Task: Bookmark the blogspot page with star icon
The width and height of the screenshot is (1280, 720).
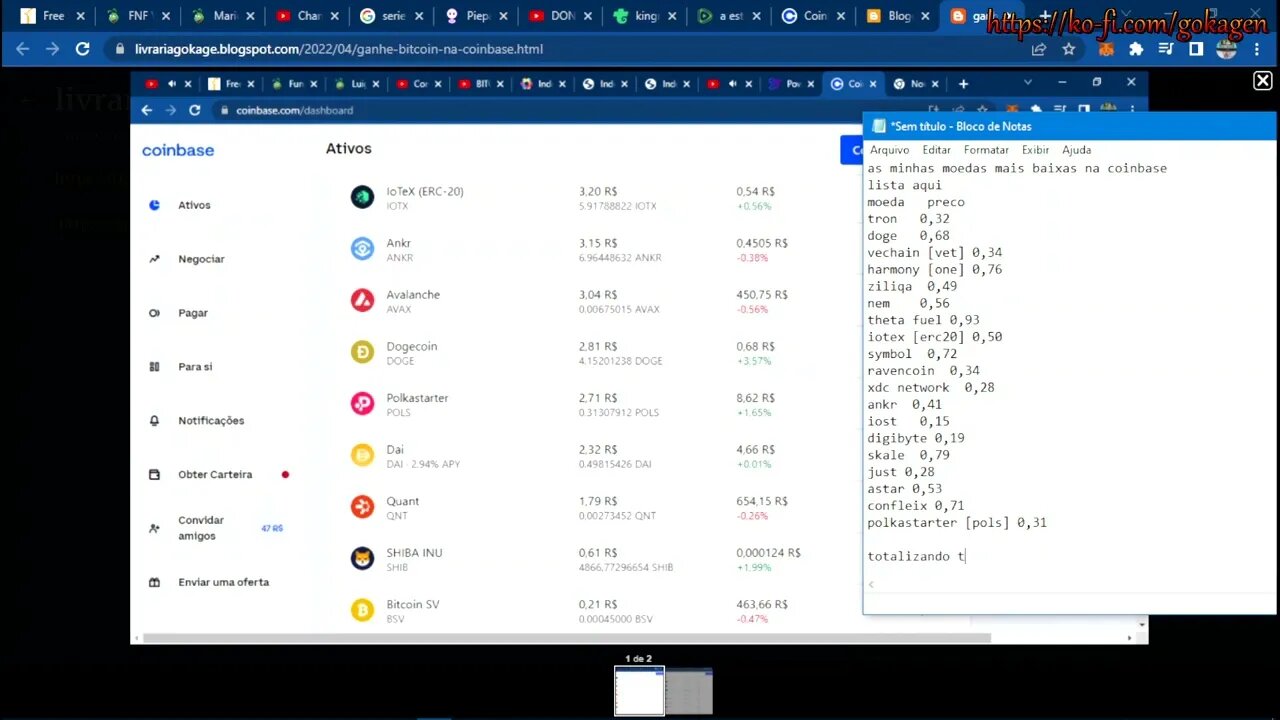Action: 1069,49
